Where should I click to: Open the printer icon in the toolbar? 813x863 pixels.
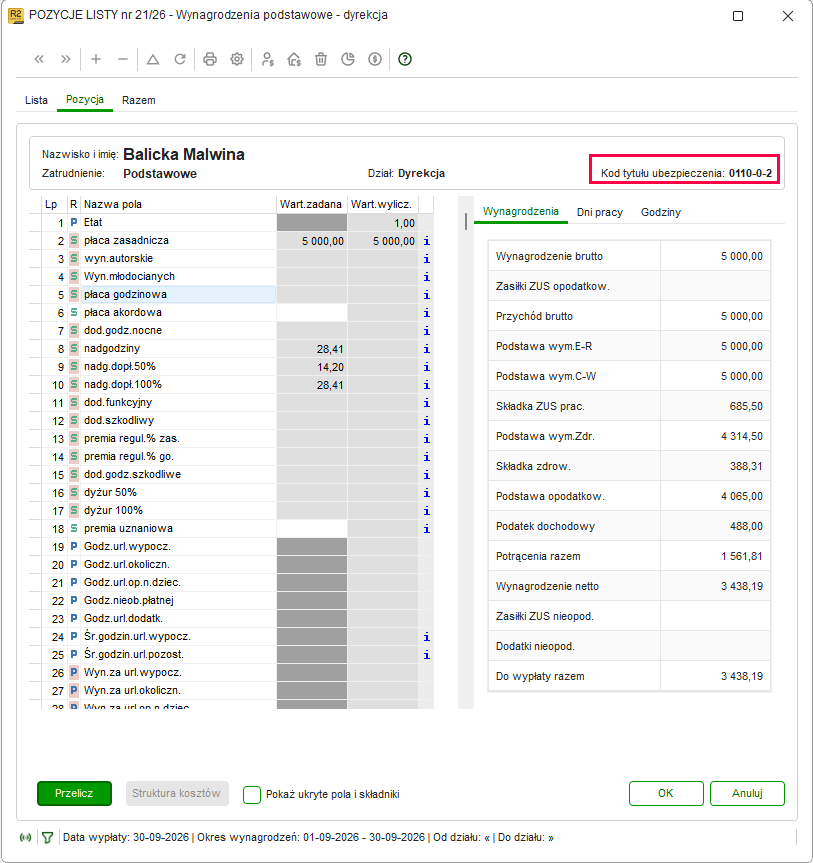pyautogui.click(x=210, y=59)
